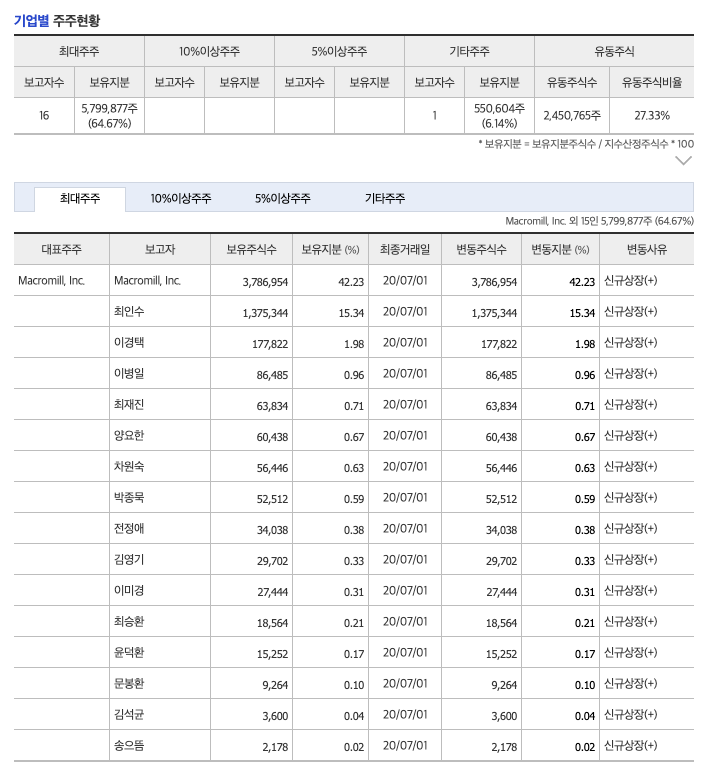702x768 pixels.
Task: Click 0.02 in 보유지분 column
Action: (x=354, y=747)
